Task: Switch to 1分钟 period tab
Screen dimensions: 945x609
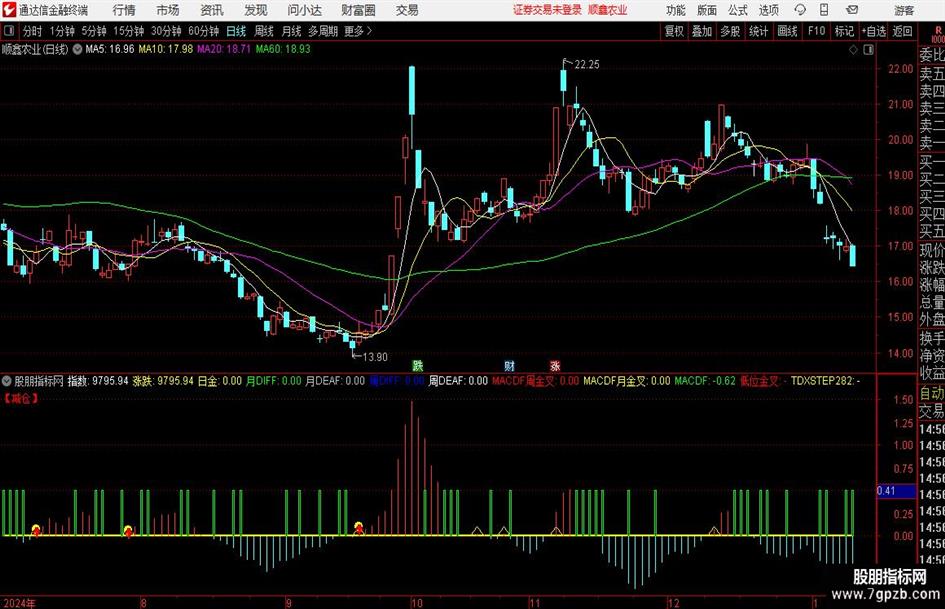Action: click(62, 31)
